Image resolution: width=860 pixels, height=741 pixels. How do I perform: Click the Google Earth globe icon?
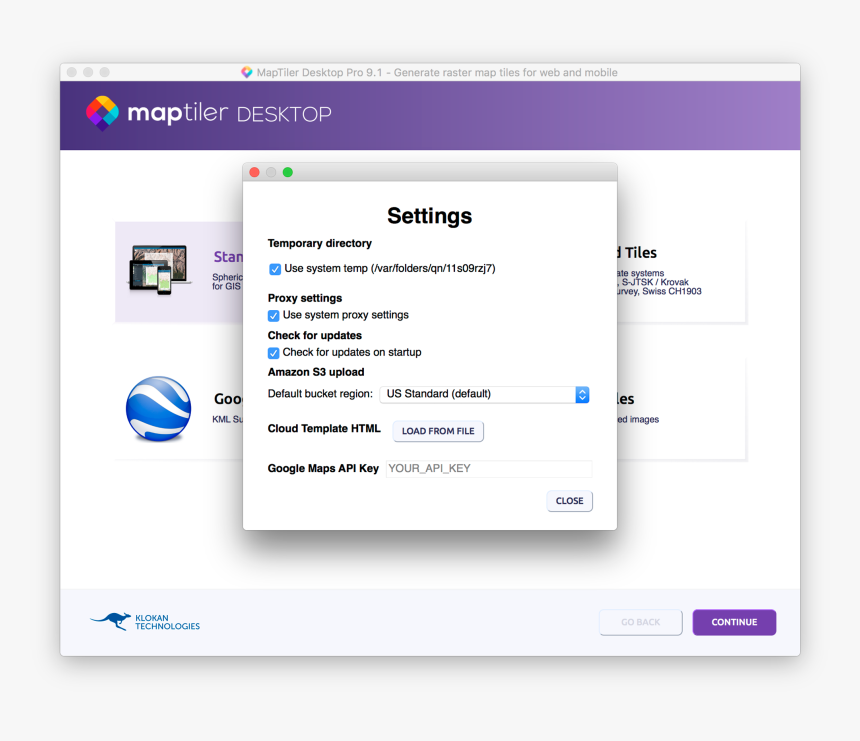click(159, 409)
